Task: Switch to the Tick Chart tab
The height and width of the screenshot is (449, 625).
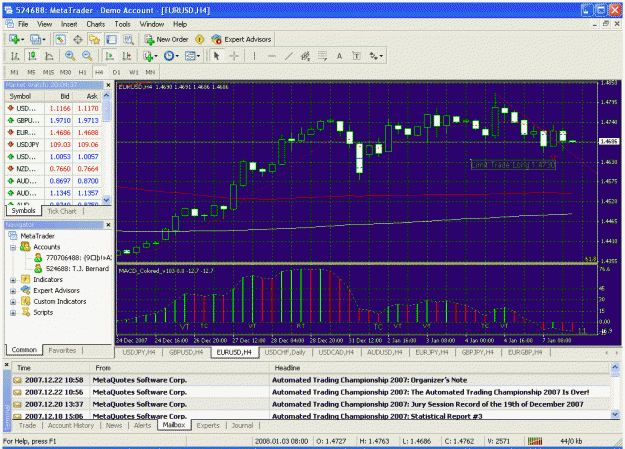Action: click(62, 211)
